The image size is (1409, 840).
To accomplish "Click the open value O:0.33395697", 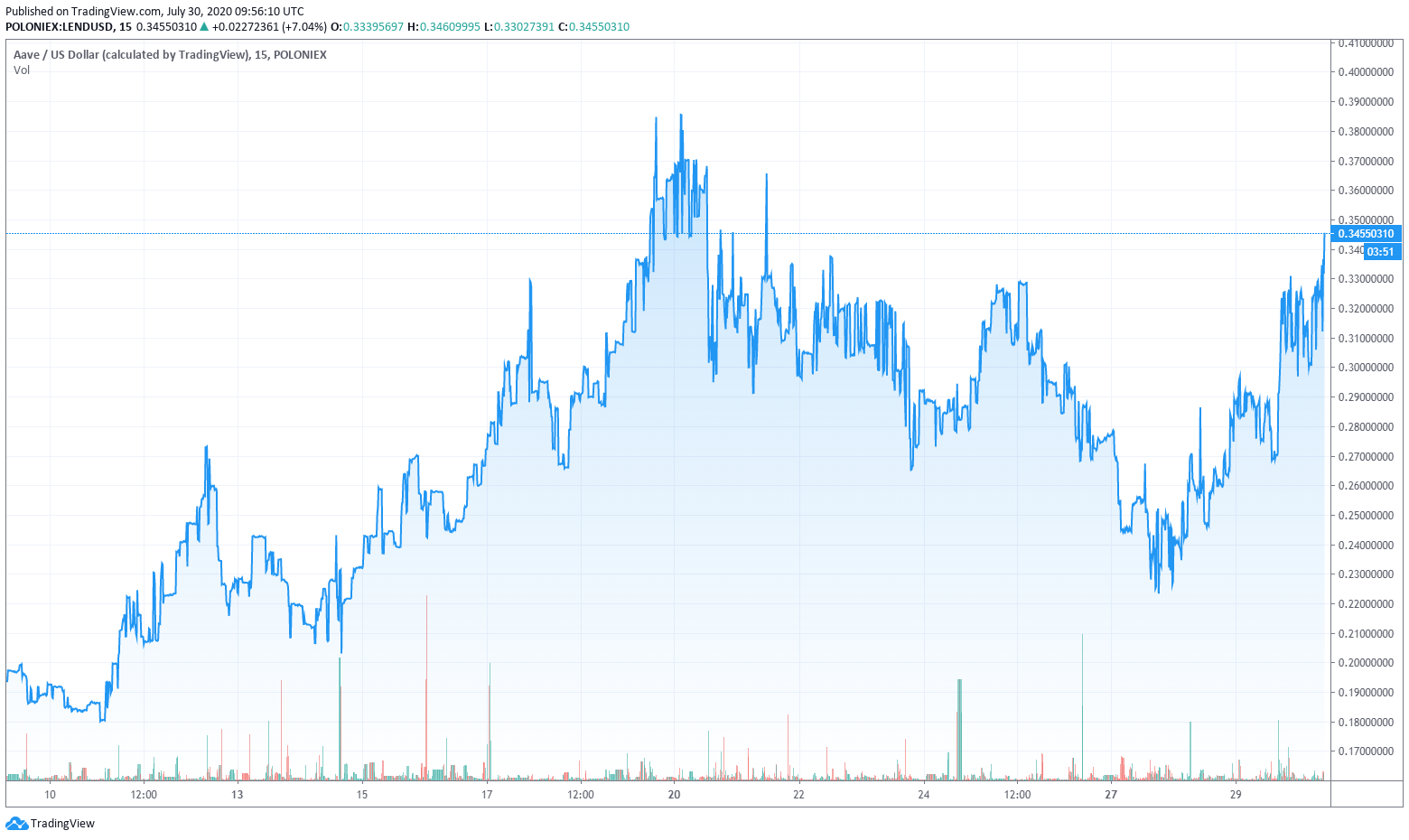I will pyautogui.click(x=367, y=26).
